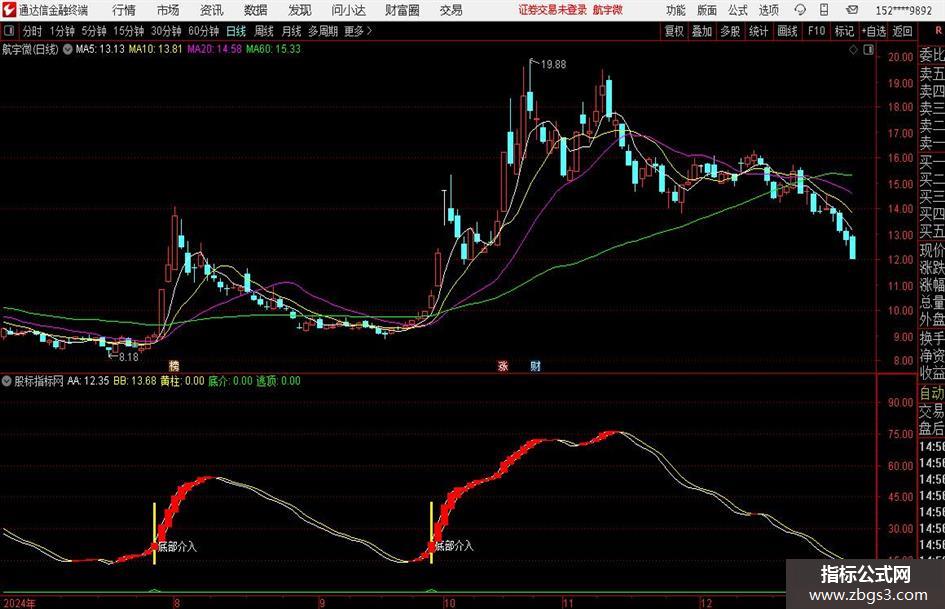Open the 航宇微(日线) chart settings dropdown

coord(68,49)
